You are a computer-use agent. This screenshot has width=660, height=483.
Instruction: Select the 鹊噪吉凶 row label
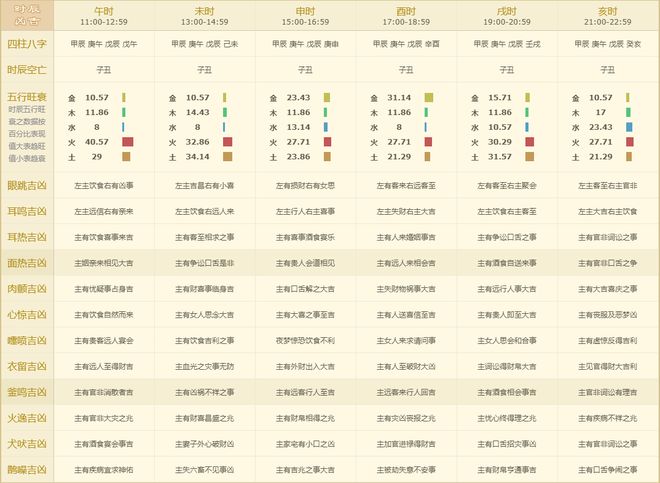27,470
